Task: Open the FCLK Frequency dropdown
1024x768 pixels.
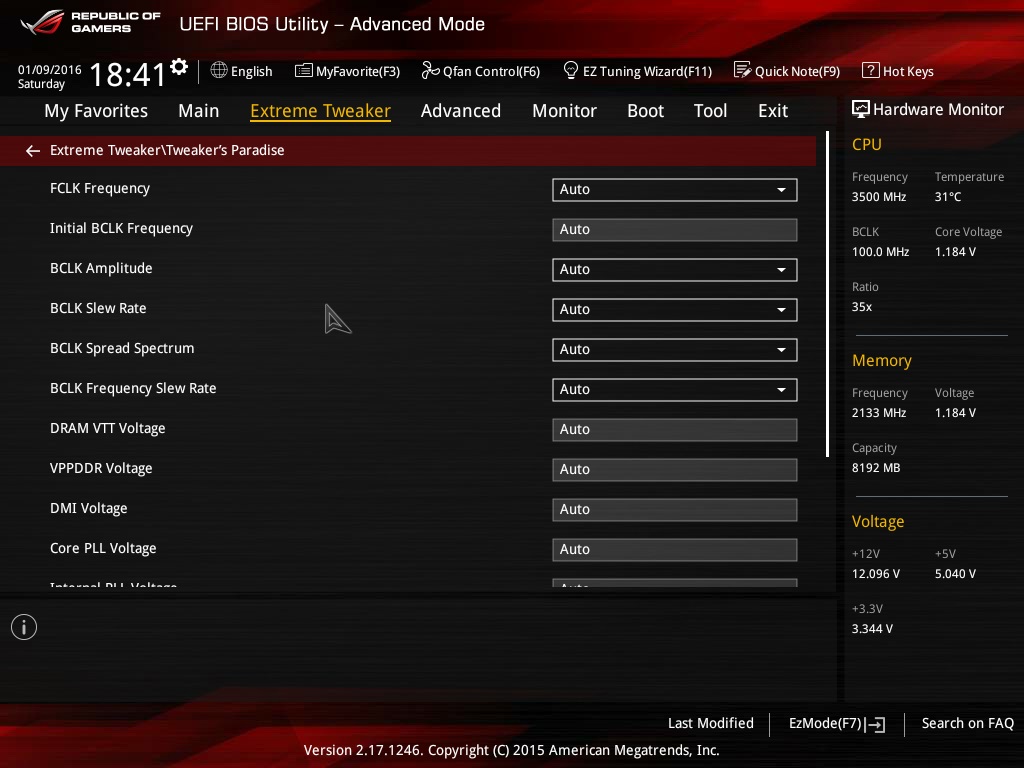Action: 675,189
